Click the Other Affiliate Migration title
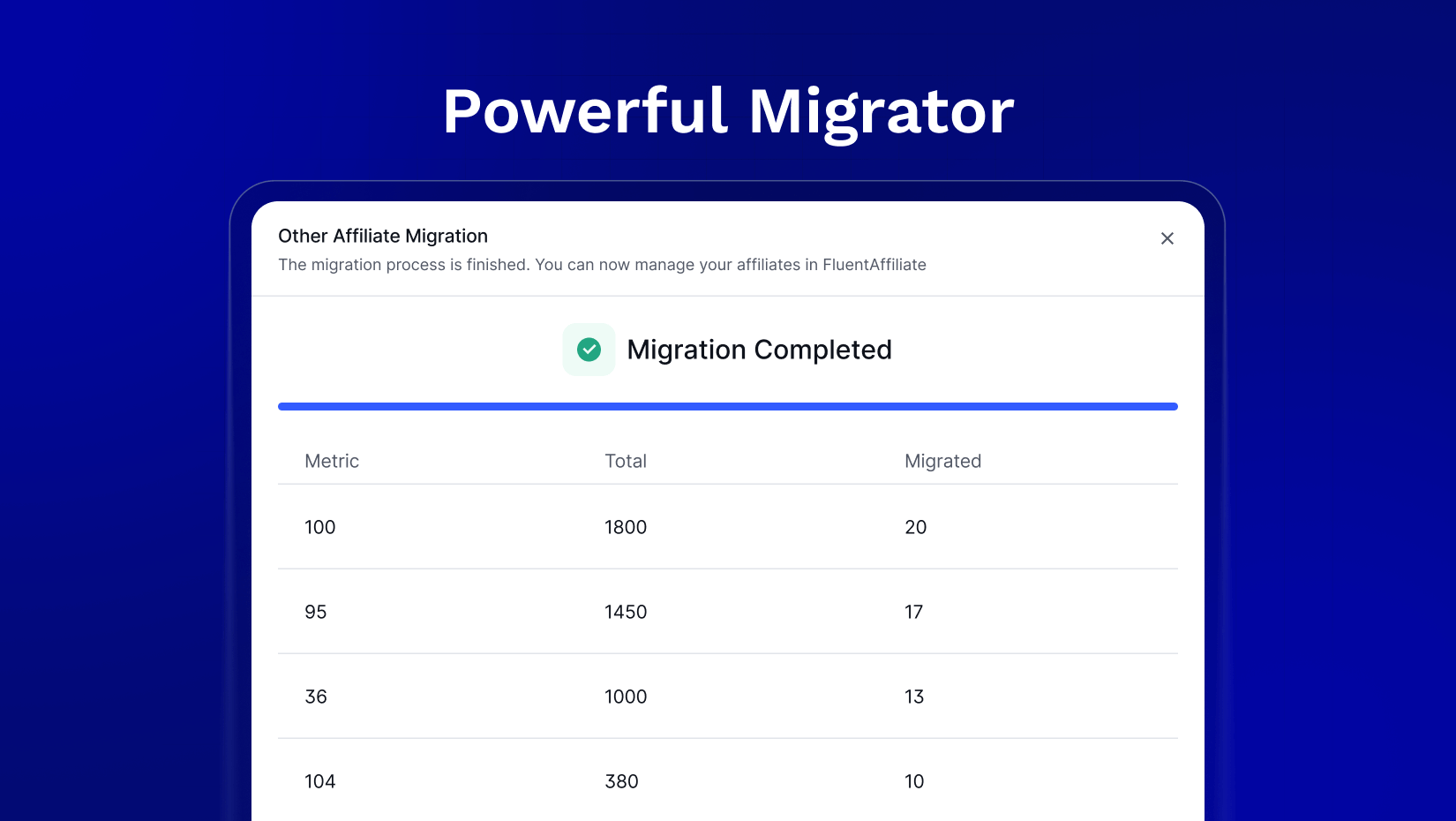 click(x=383, y=236)
